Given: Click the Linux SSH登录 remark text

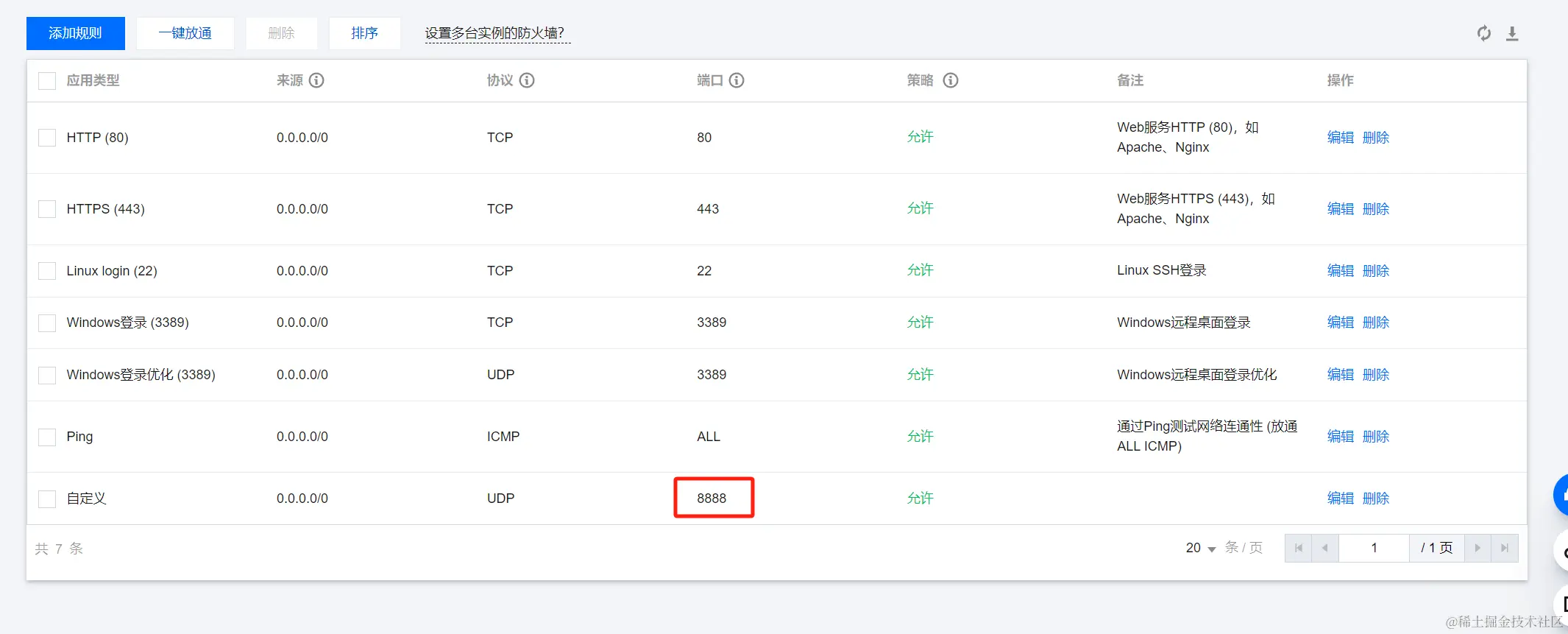Looking at the screenshot, I should click(1162, 271).
